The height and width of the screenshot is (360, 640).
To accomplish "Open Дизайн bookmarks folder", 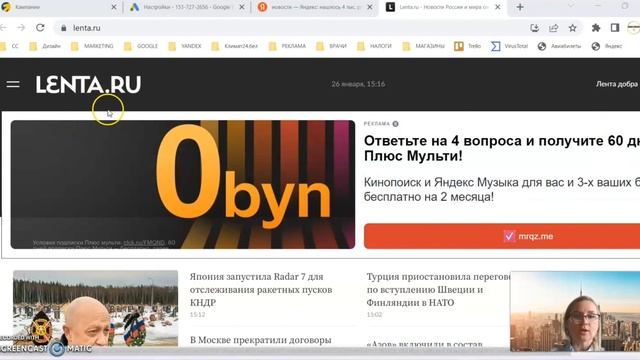I will [x=45, y=46].
